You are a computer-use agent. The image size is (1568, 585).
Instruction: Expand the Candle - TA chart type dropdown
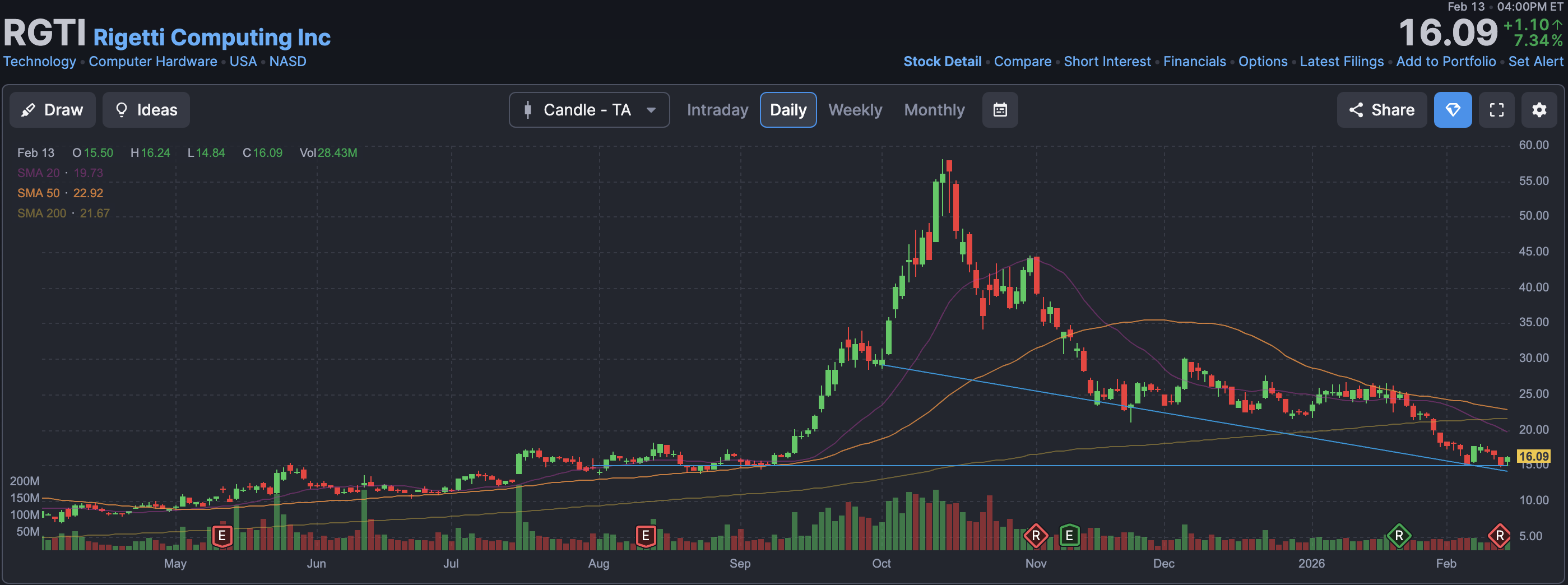(589, 110)
